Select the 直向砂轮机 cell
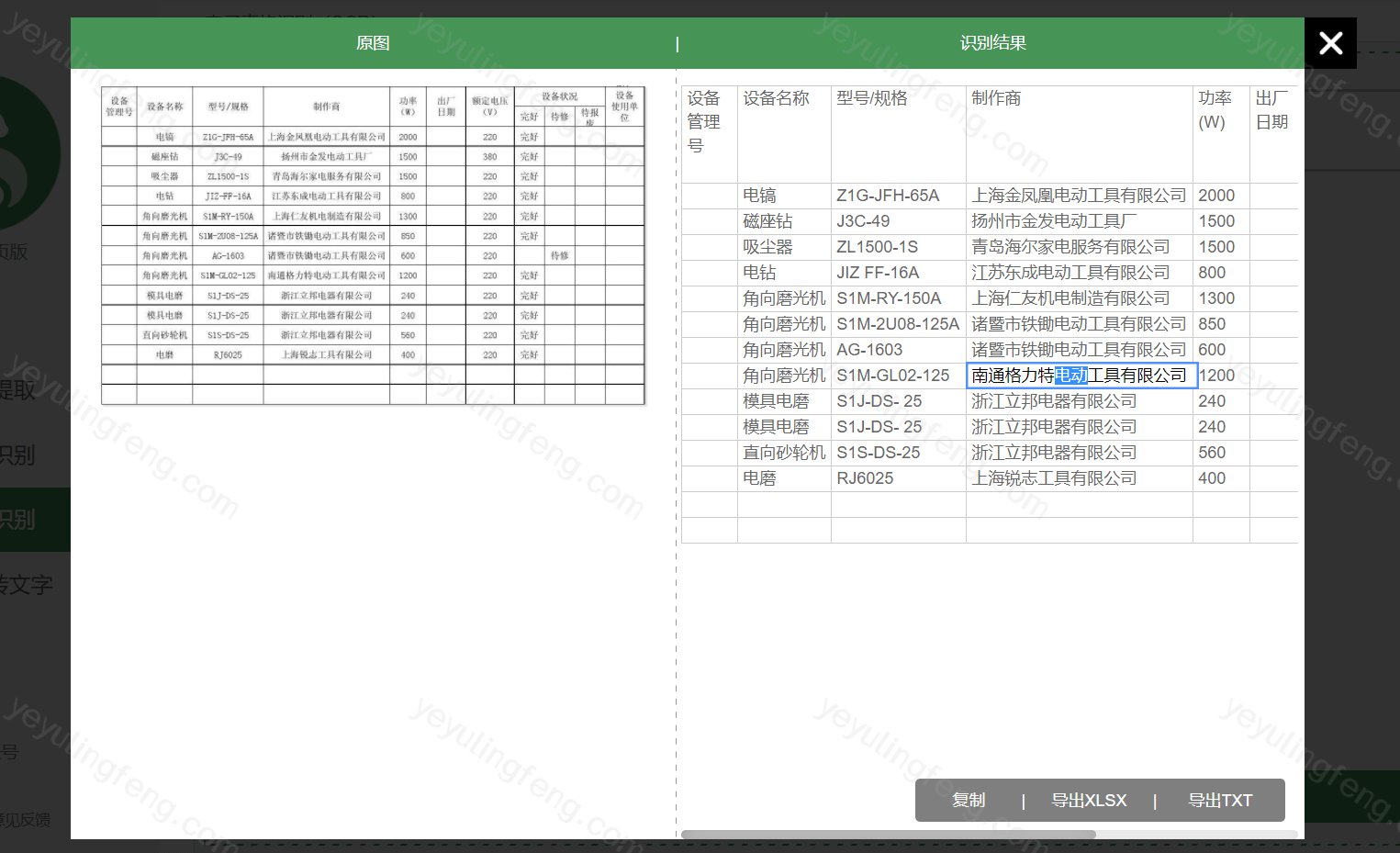 tap(784, 453)
